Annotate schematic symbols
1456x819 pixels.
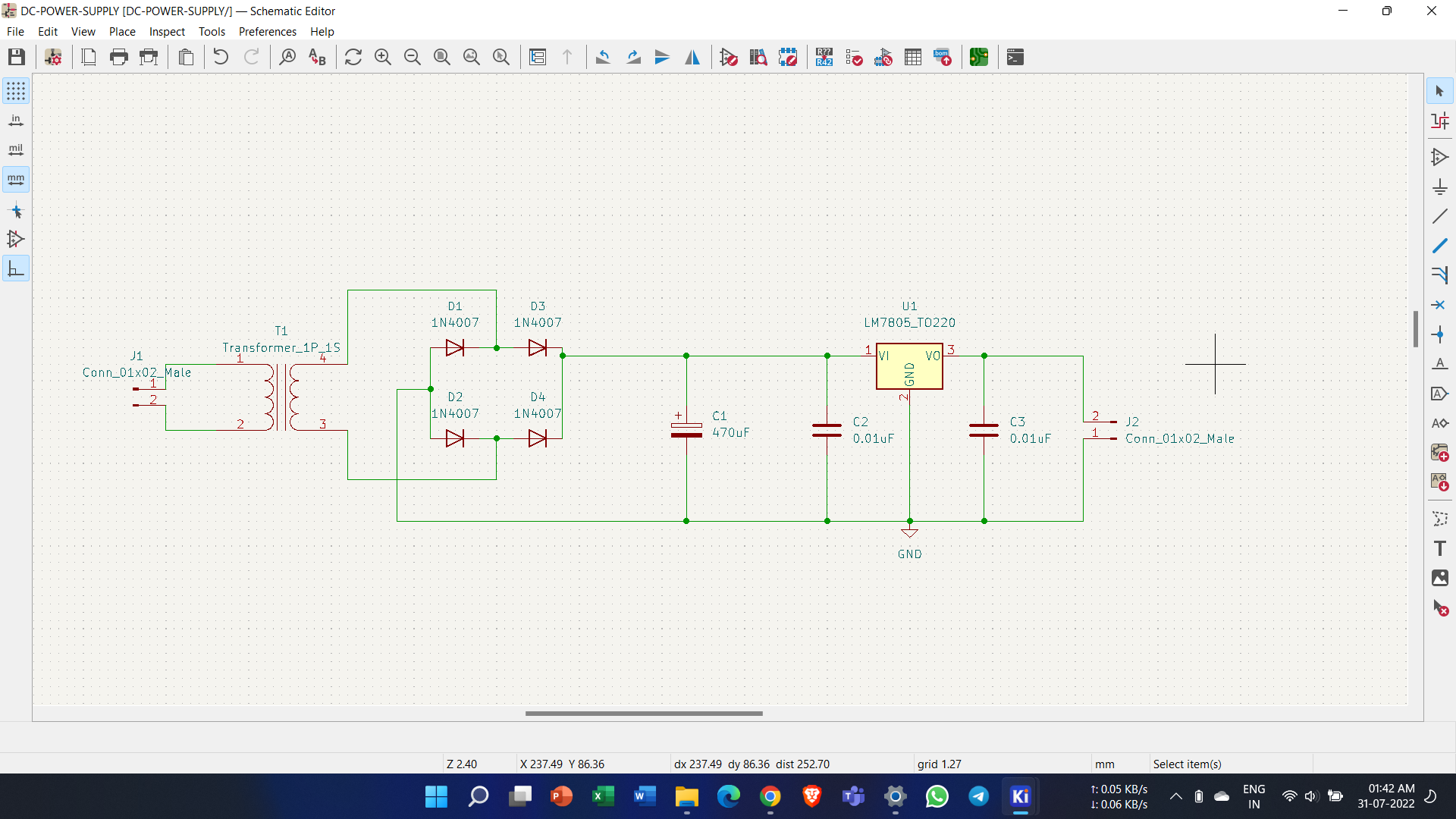824,57
